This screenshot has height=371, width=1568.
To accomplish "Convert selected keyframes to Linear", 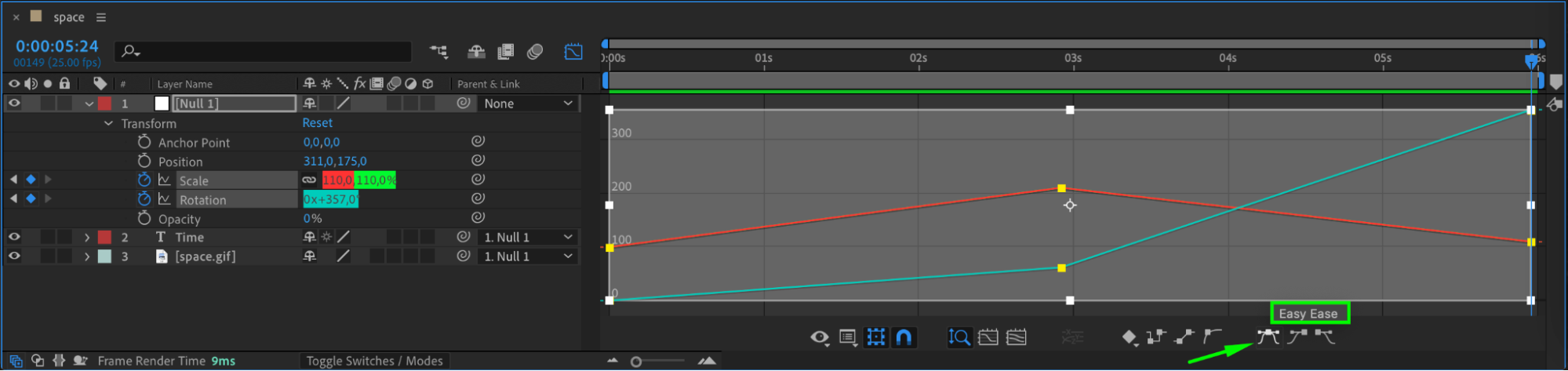I will 1184,337.
